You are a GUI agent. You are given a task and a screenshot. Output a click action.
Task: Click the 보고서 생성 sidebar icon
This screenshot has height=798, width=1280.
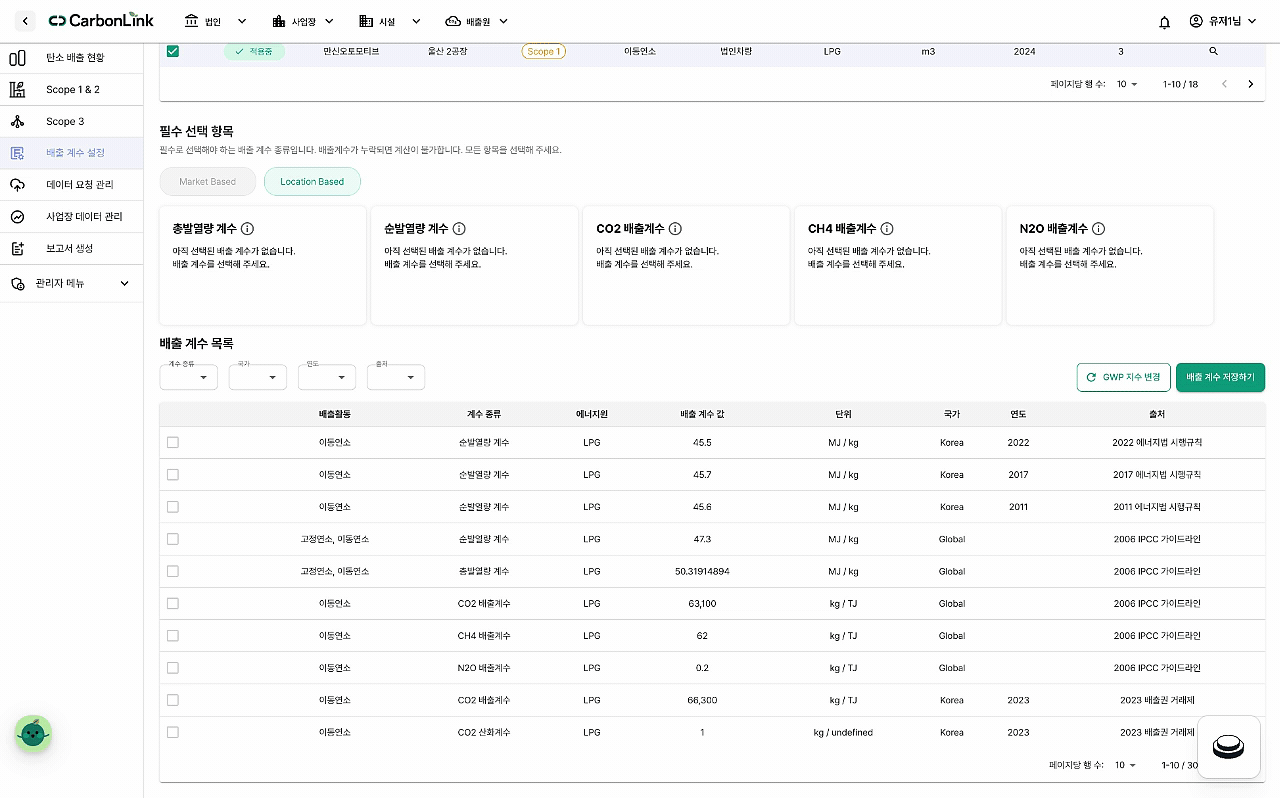point(17,248)
